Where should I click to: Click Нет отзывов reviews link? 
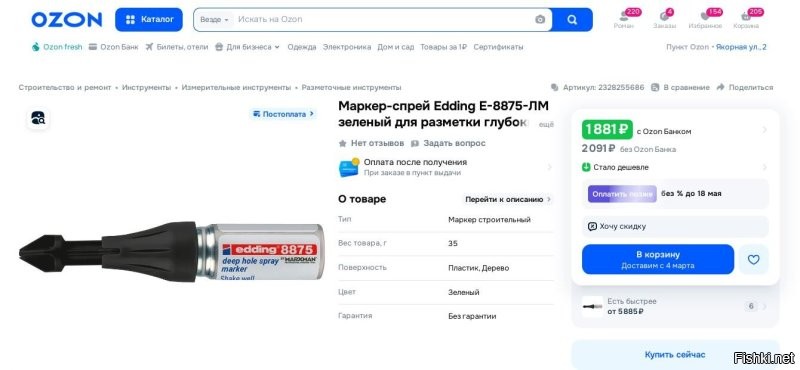click(371, 143)
